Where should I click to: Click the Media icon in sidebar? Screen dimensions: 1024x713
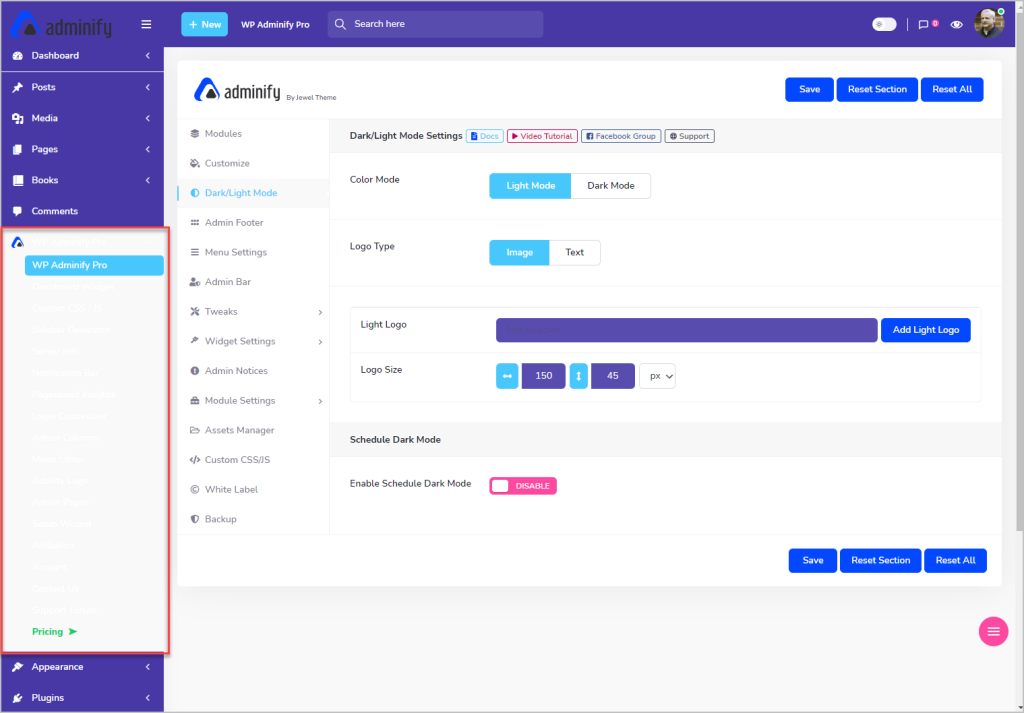pyautogui.click(x=18, y=118)
